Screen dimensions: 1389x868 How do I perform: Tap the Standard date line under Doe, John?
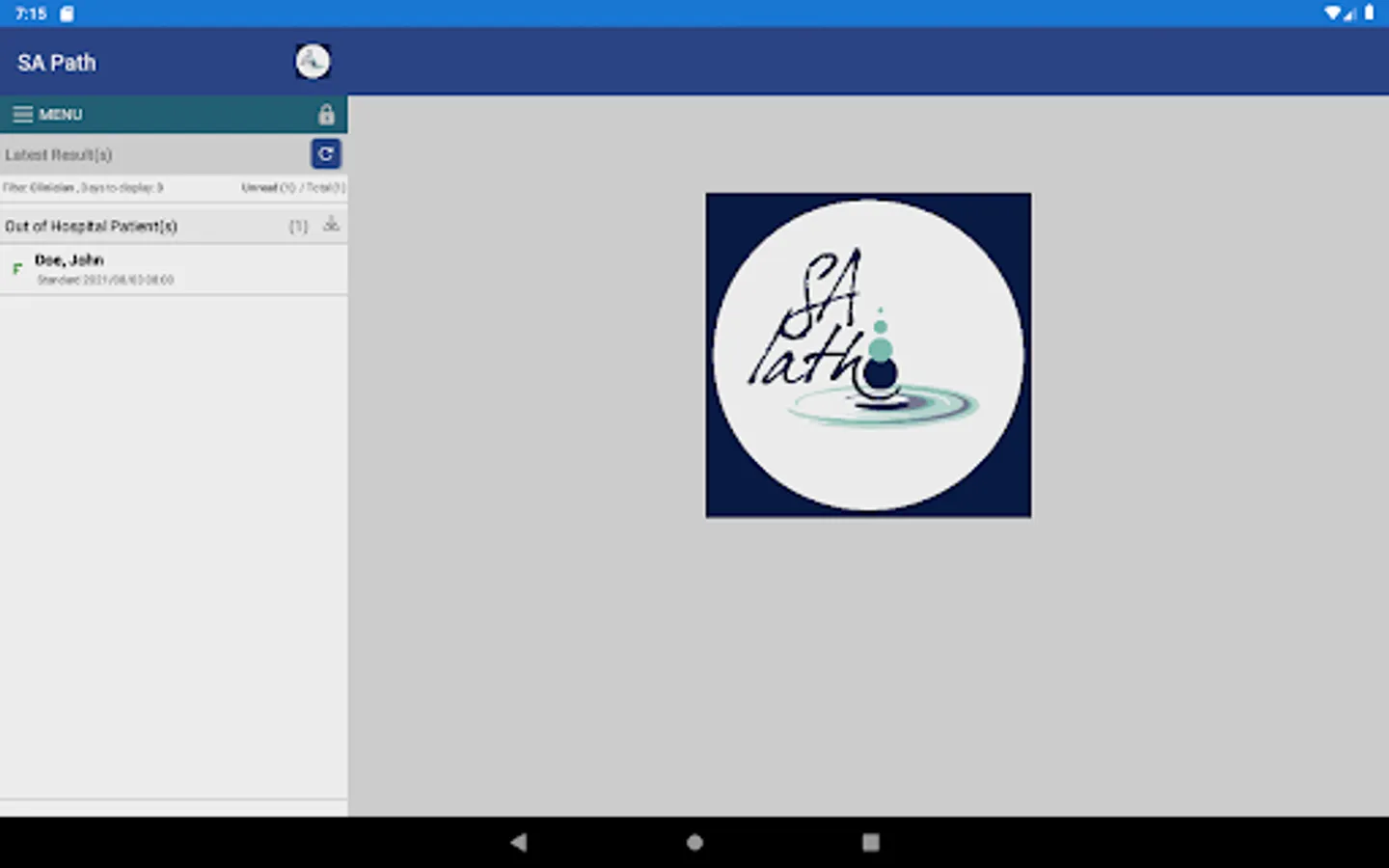point(105,280)
